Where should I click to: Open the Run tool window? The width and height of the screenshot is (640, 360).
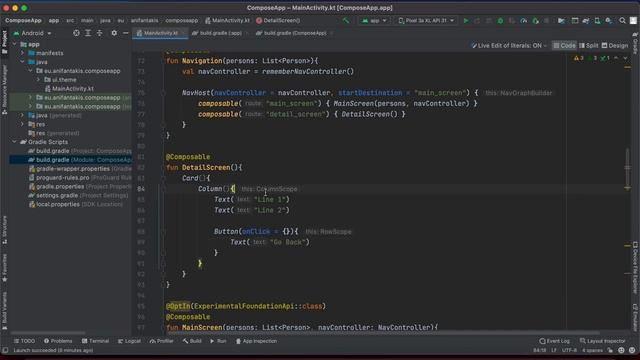(x=218, y=341)
